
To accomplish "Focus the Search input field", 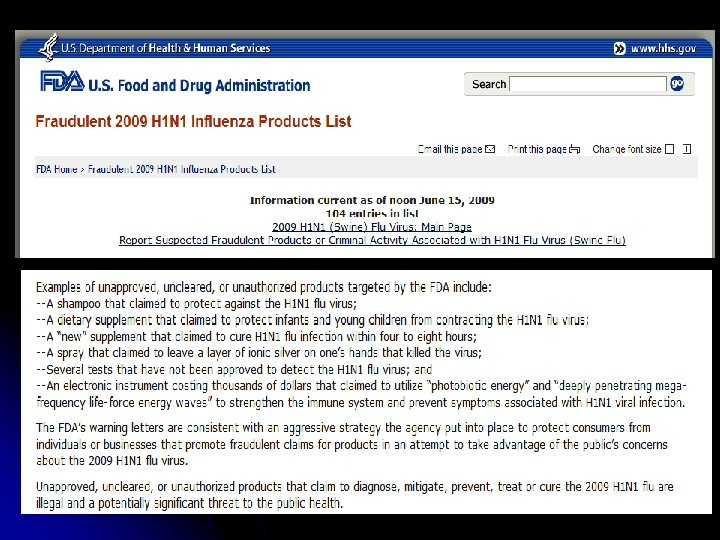I will click(588, 84).
